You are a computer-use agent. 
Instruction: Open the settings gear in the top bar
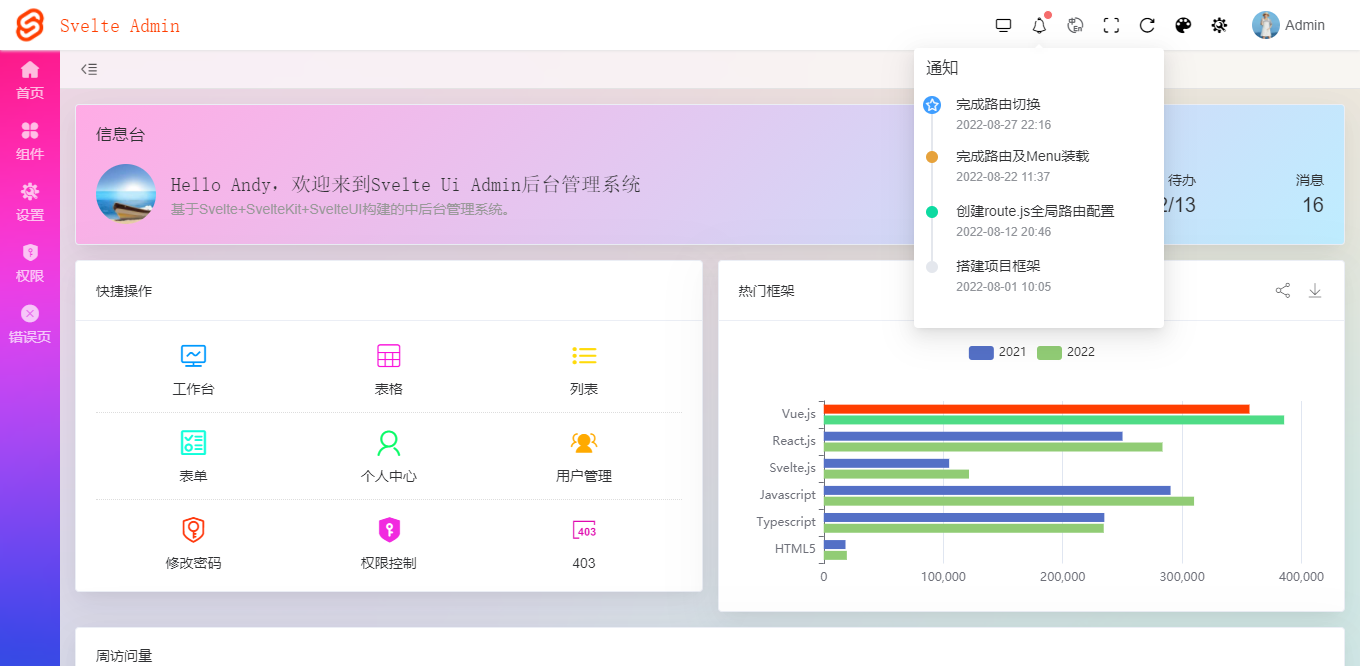click(x=1219, y=24)
